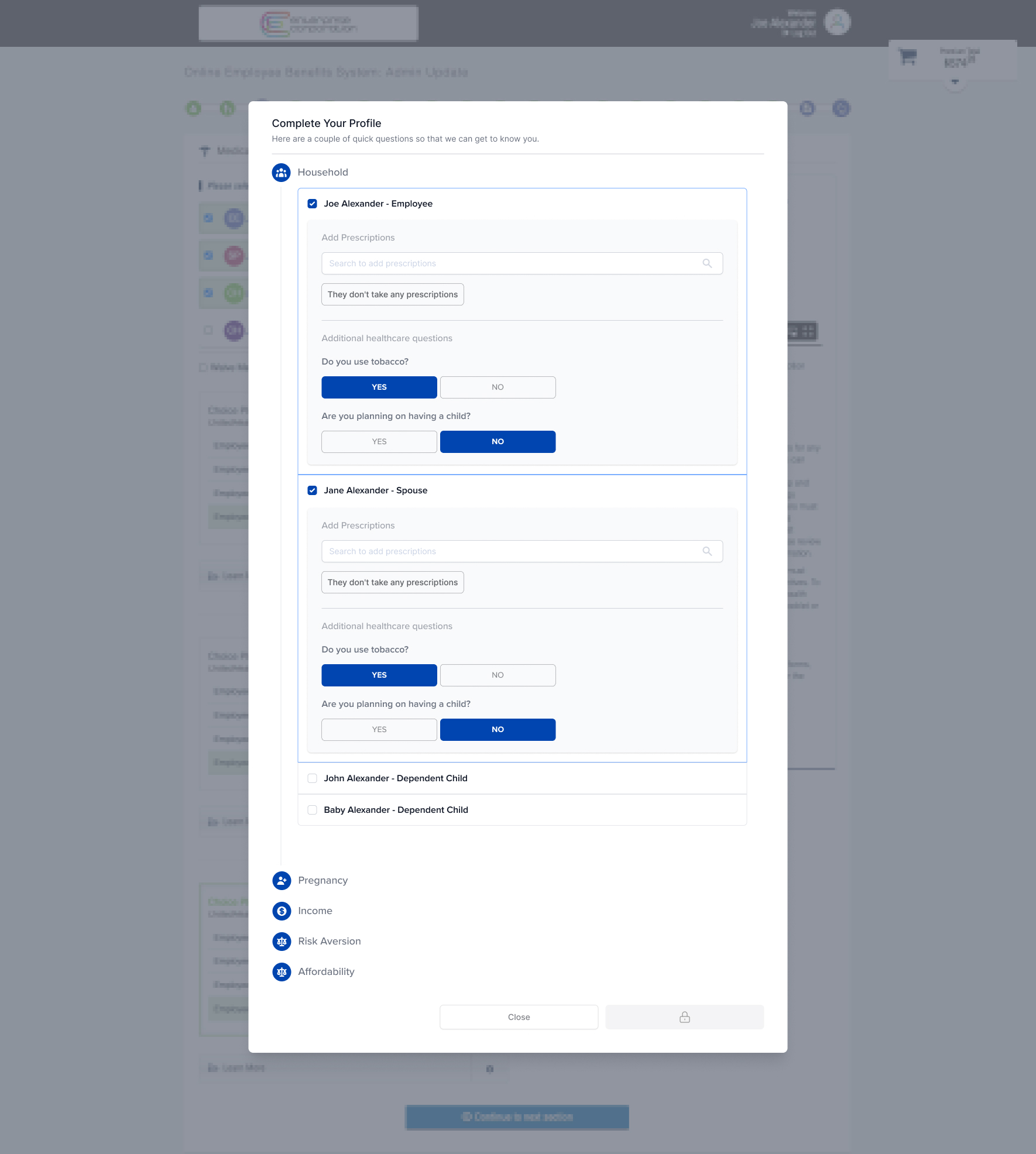The image size is (1036, 1154).
Task: Select the Risk Aversion scales icon
Action: (281, 942)
